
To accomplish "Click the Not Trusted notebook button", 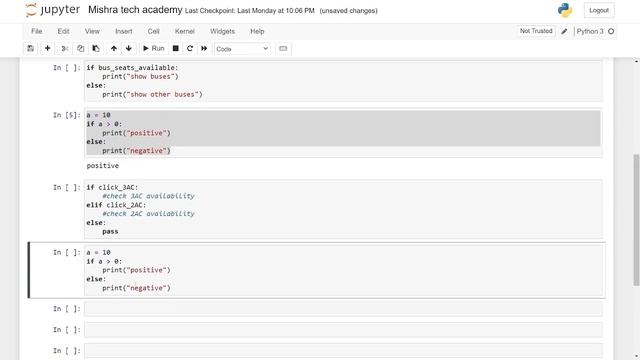I will tap(536, 31).
